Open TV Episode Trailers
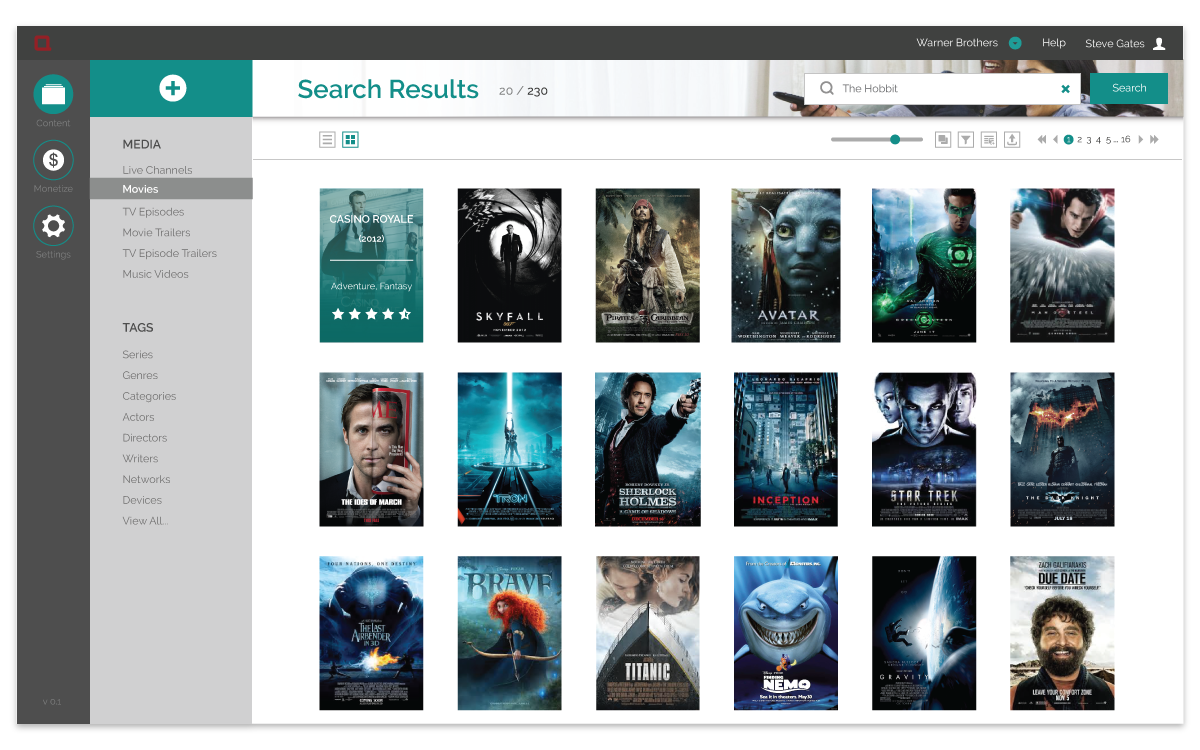 (x=171, y=254)
